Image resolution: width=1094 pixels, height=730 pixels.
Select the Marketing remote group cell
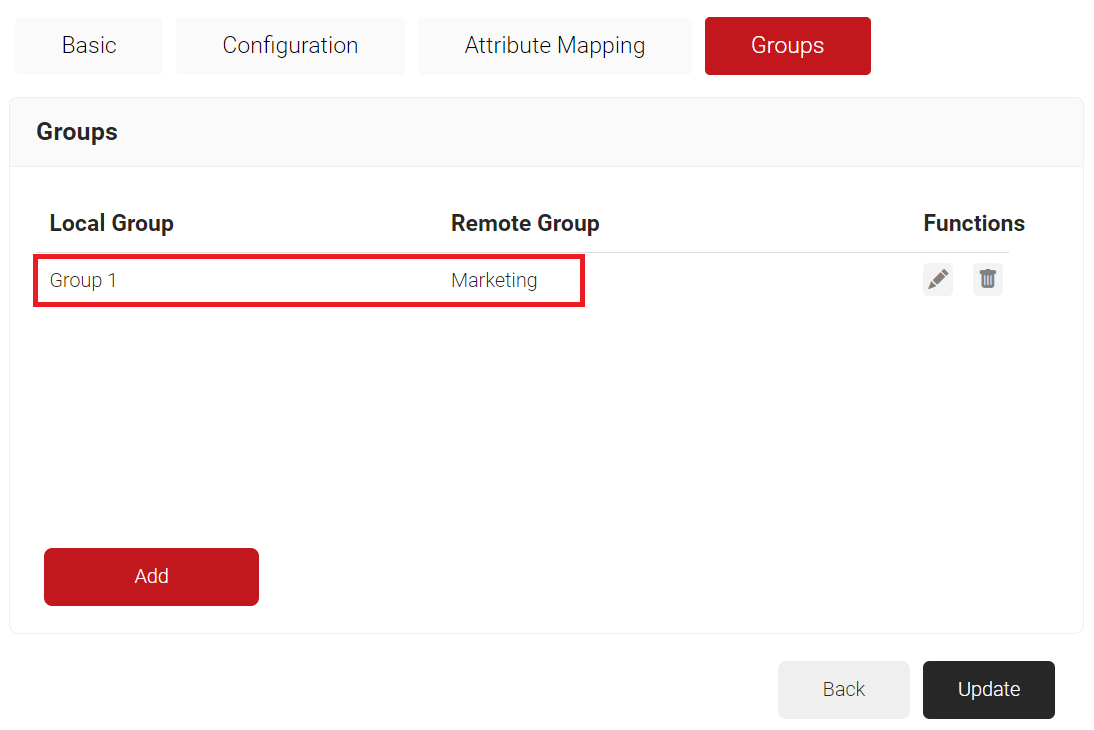[494, 281]
